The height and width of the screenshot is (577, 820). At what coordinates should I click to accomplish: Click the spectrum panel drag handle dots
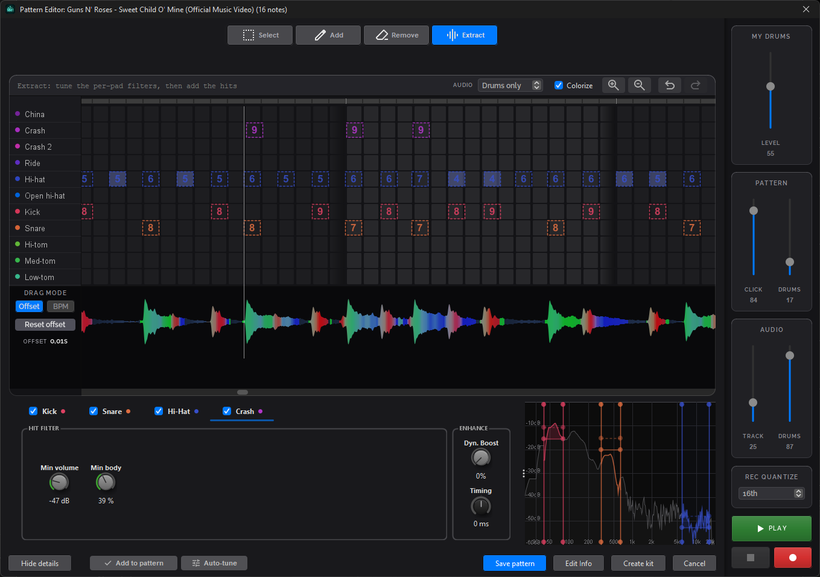pyautogui.click(x=523, y=473)
